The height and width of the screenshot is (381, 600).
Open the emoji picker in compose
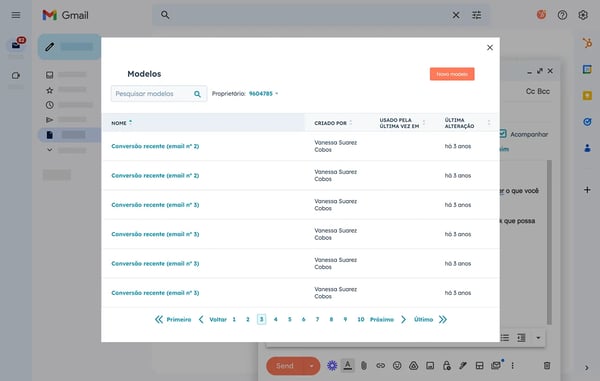point(397,366)
